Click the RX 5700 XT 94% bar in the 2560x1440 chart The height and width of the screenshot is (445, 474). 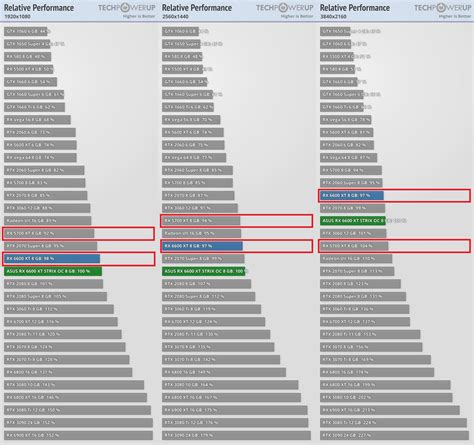point(201,221)
